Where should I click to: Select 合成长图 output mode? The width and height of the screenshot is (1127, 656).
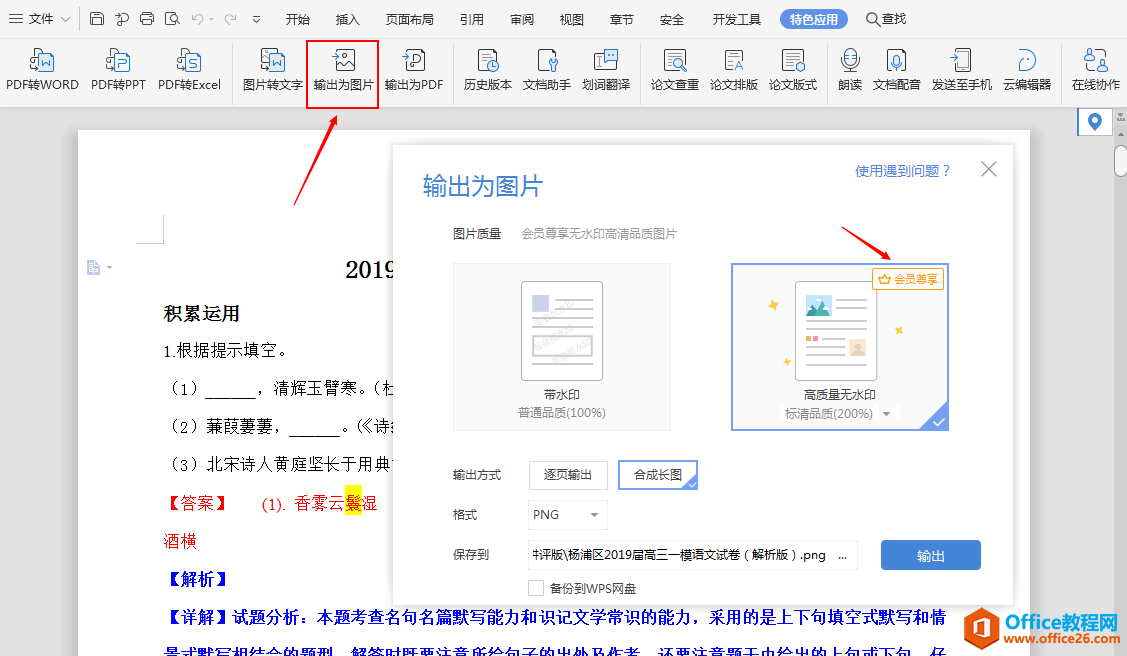coord(658,475)
